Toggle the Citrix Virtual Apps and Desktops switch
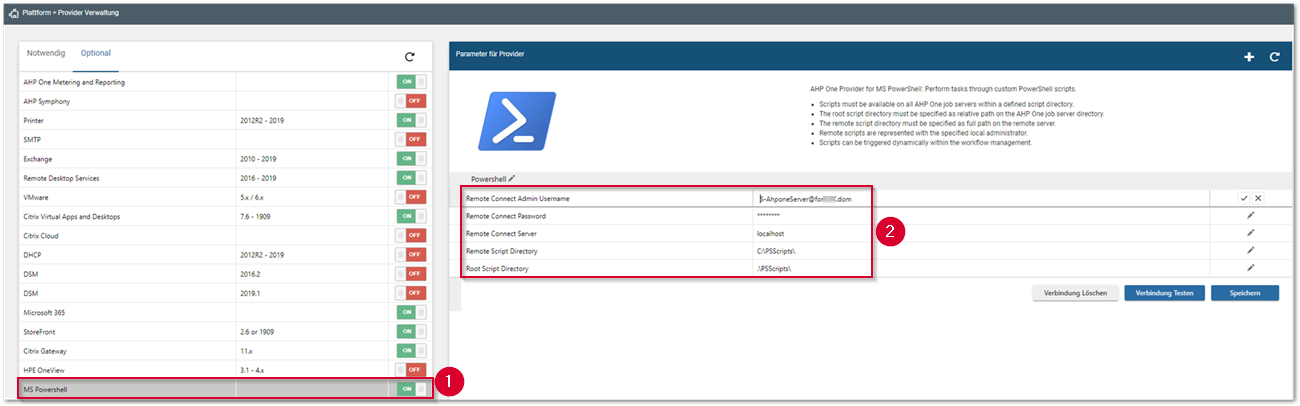The height and width of the screenshot is (406, 1300). click(x=411, y=216)
